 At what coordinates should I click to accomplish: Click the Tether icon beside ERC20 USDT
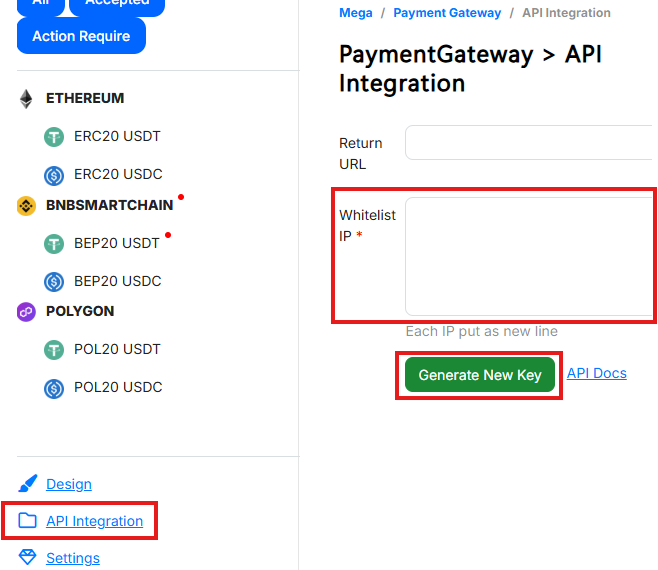(54, 137)
